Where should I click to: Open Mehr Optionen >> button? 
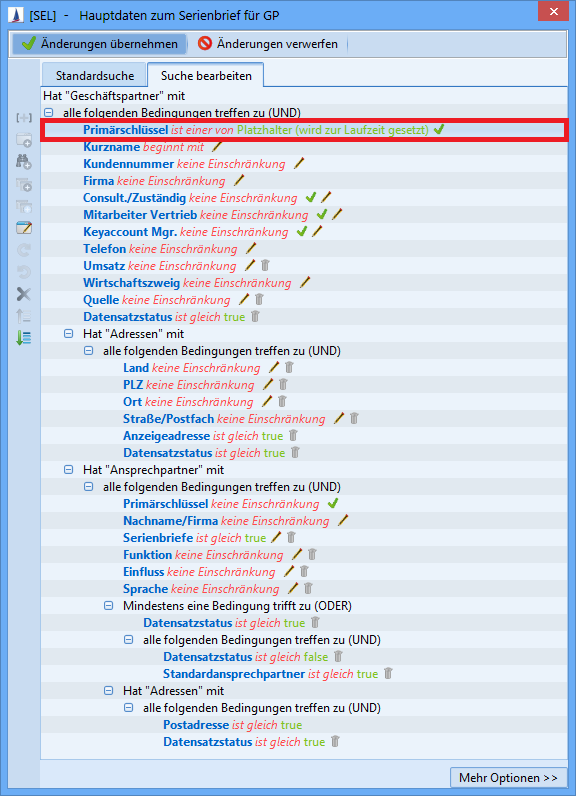[x=508, y=777]
